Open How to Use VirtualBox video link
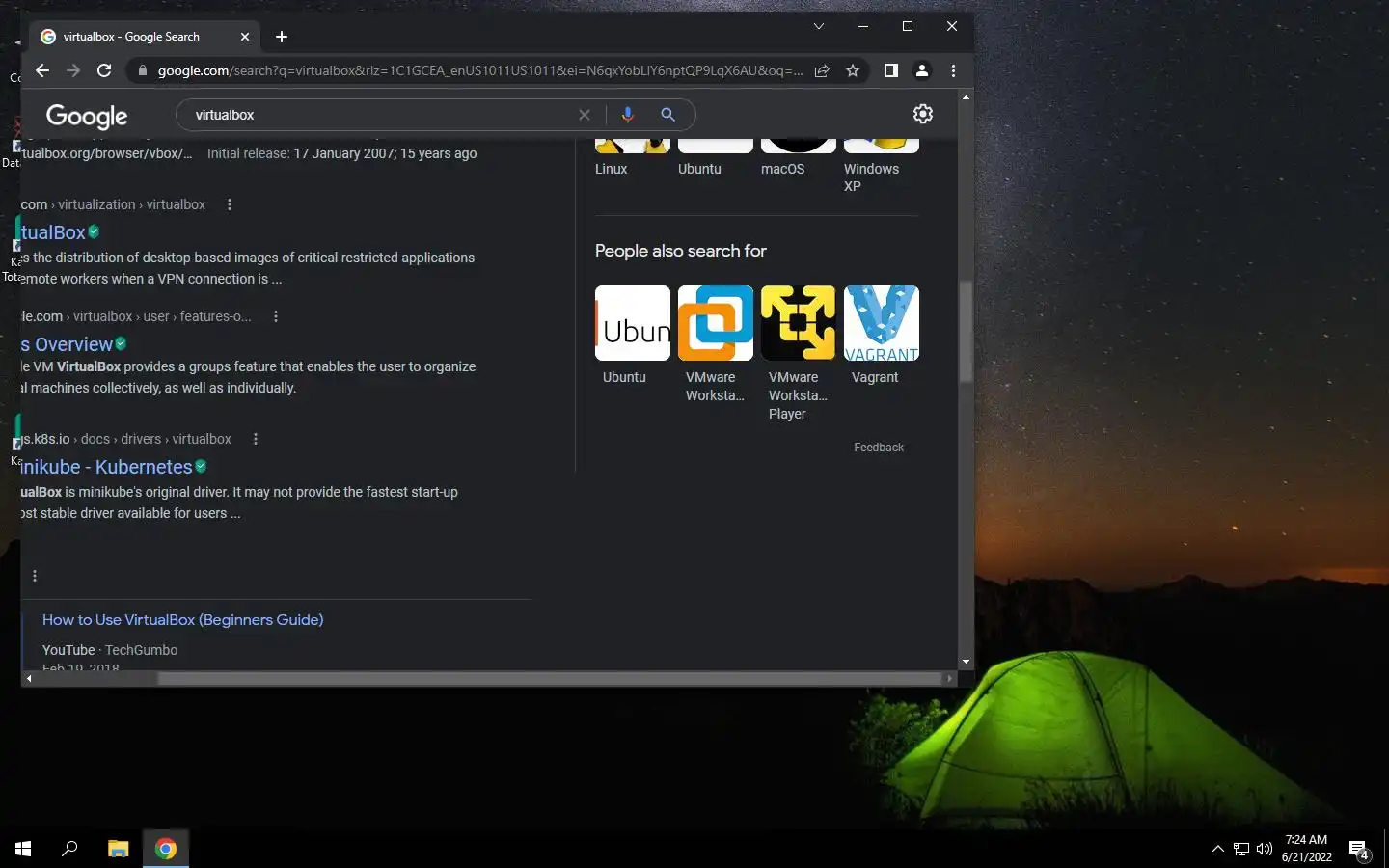This screenshot has height=868, width=1389. pyautogui.click(x=183, y=620)
